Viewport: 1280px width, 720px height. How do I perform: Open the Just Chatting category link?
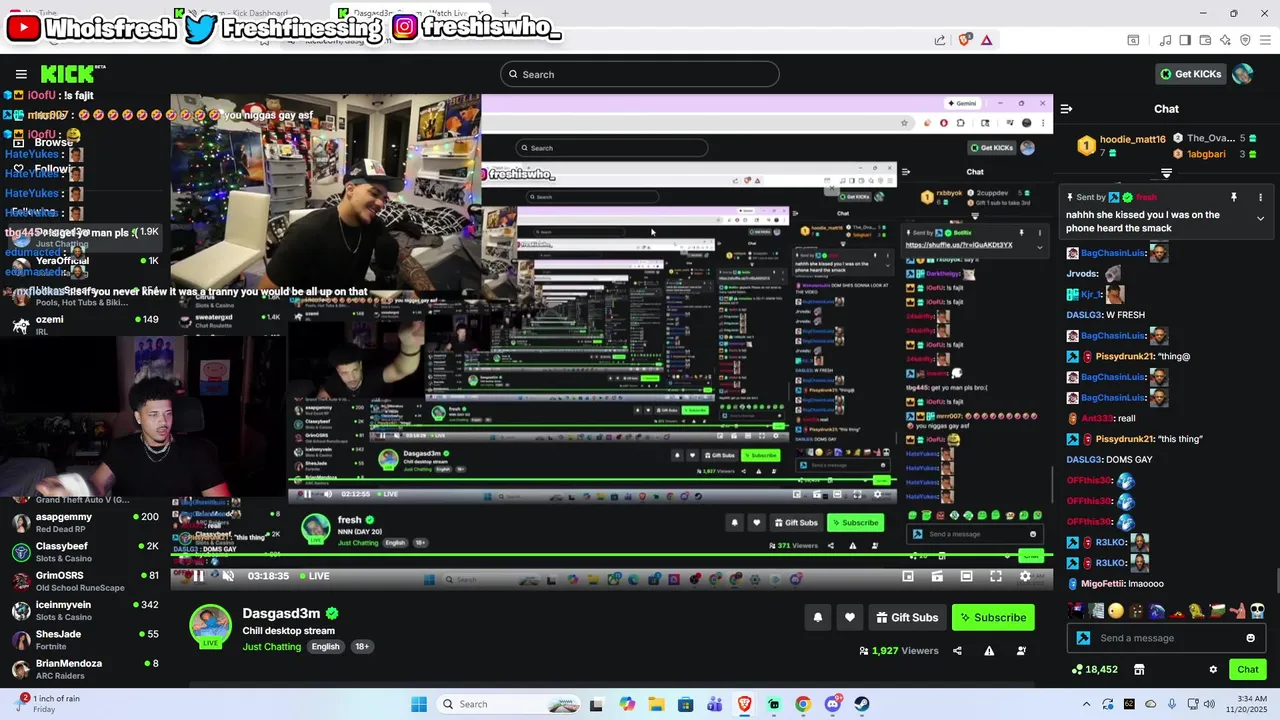click(x=272, y=647)
